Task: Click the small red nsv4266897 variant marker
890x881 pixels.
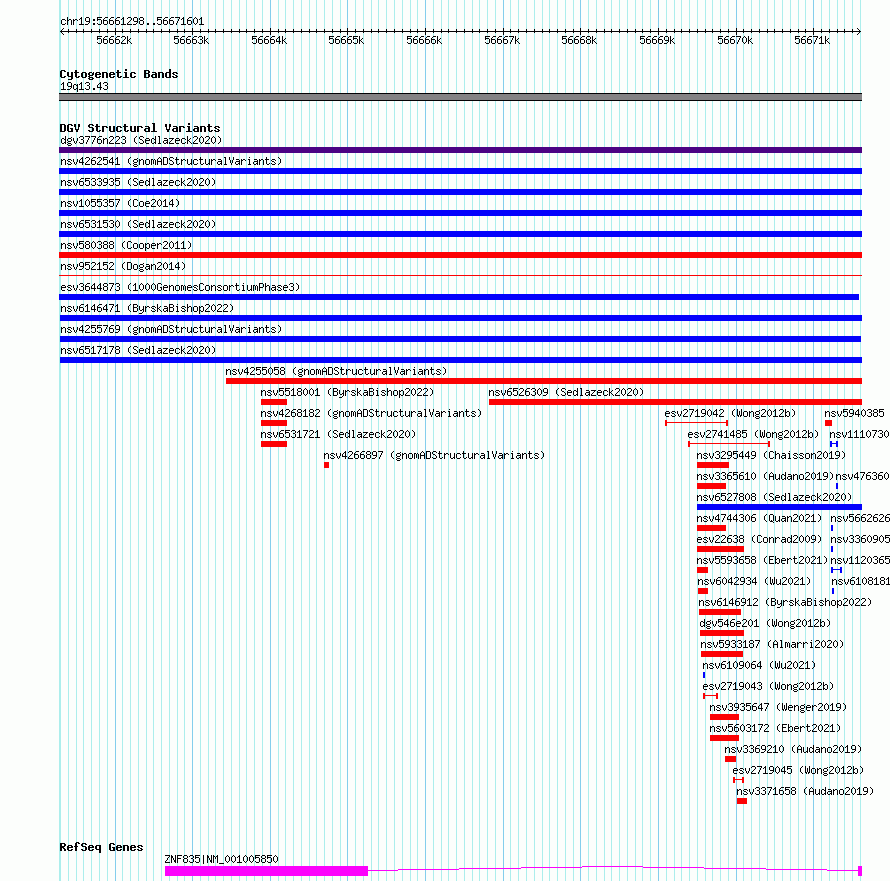Action: pos(326,465)
